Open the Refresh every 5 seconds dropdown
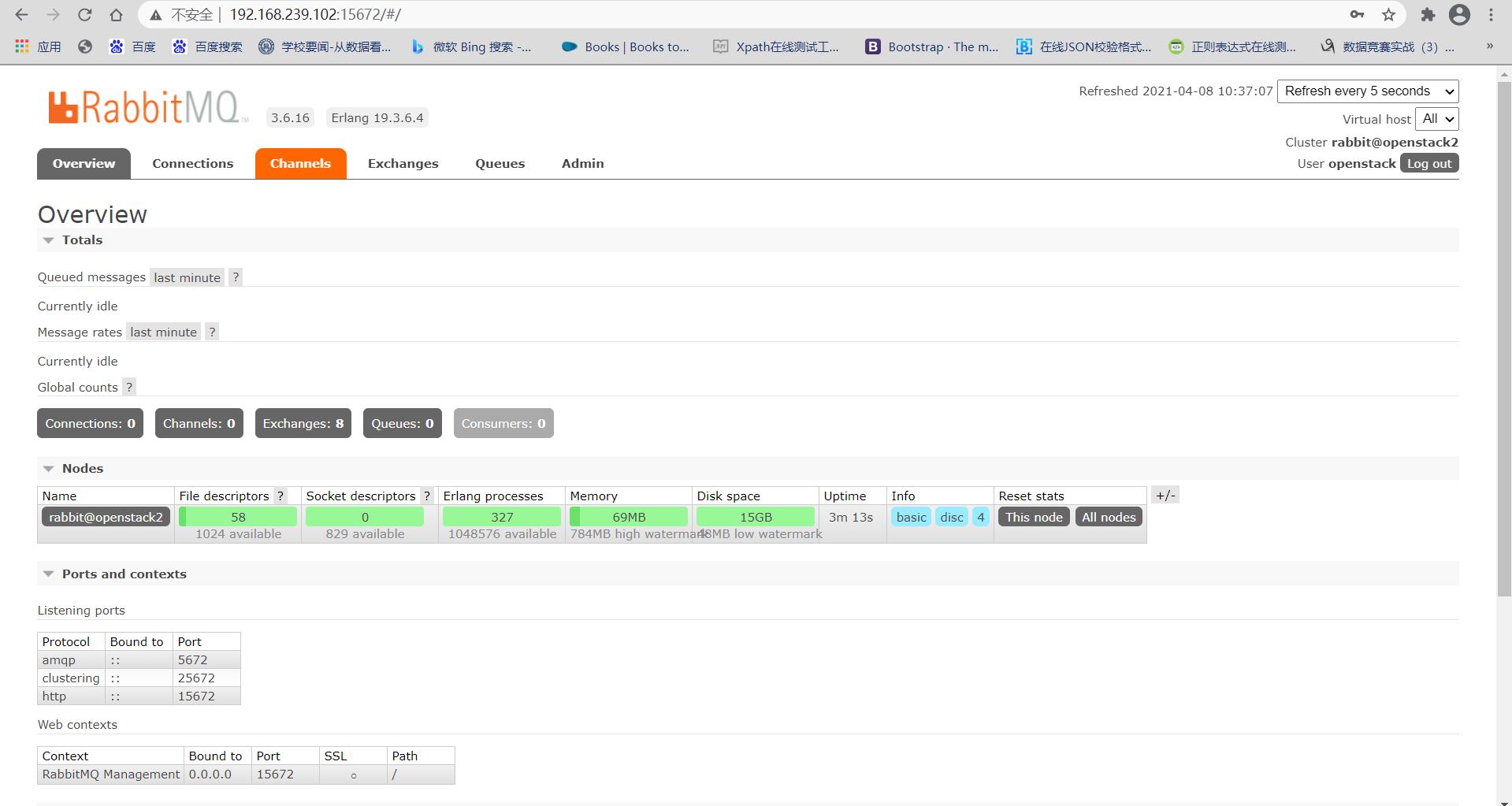1512x806 pixels. click(x=1367, y=91)
